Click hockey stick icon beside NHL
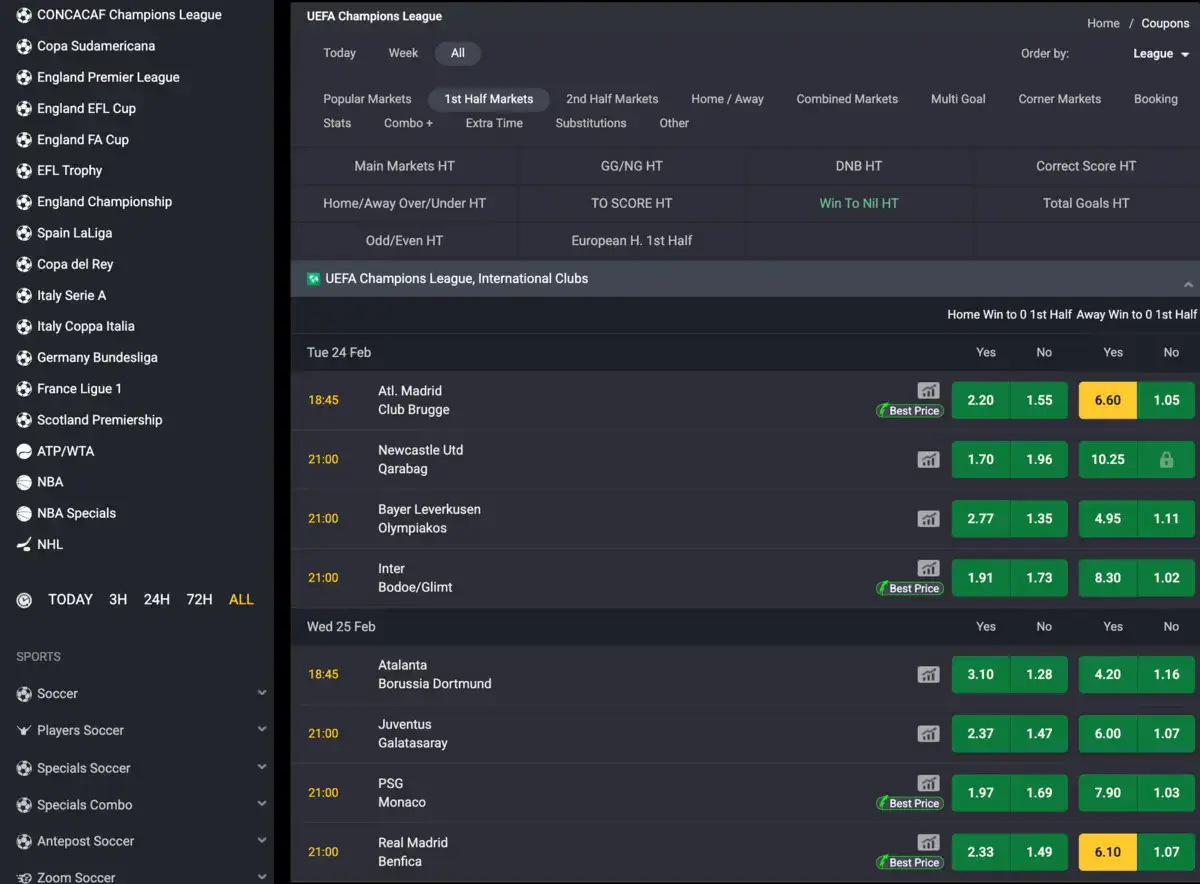Screen dimensions: 1200x884 [x=24, y=544]
